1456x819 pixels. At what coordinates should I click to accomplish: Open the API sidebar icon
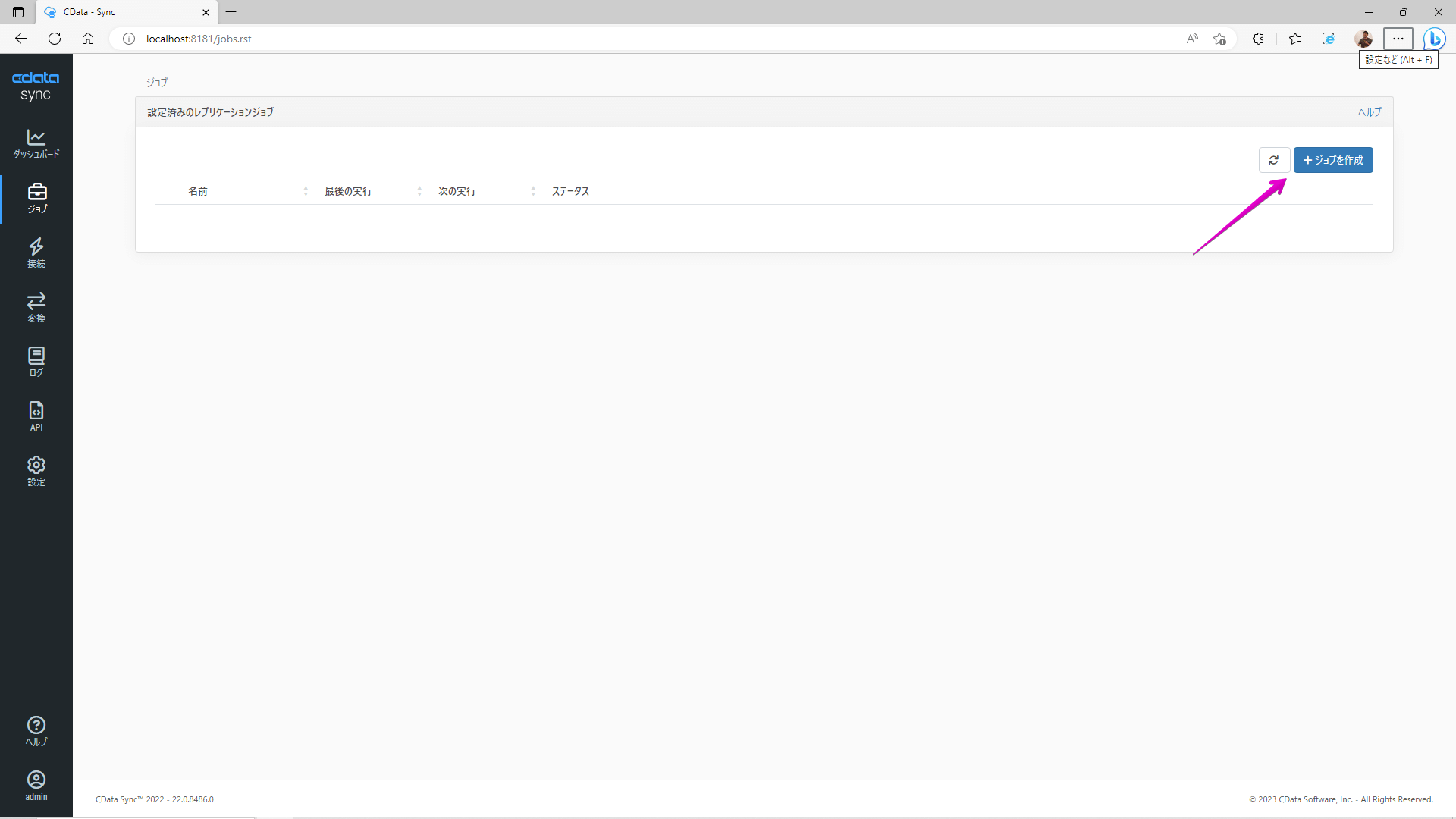click(36, 416)
